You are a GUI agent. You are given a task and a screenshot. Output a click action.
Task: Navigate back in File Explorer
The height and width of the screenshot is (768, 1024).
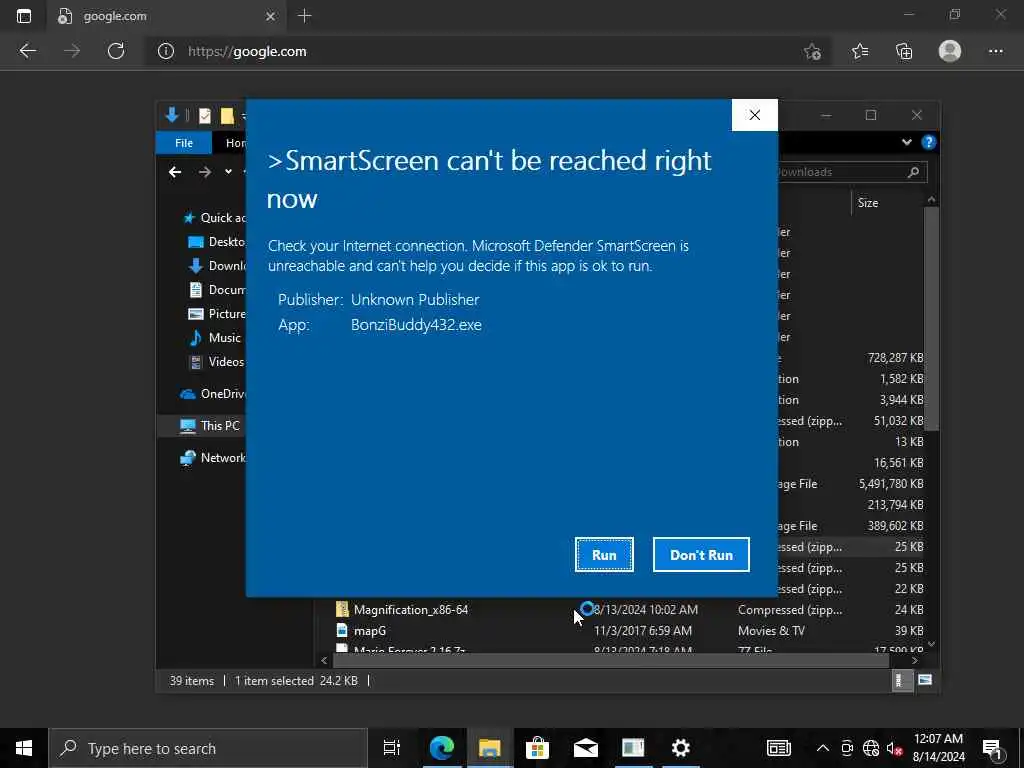coord(174,172)
